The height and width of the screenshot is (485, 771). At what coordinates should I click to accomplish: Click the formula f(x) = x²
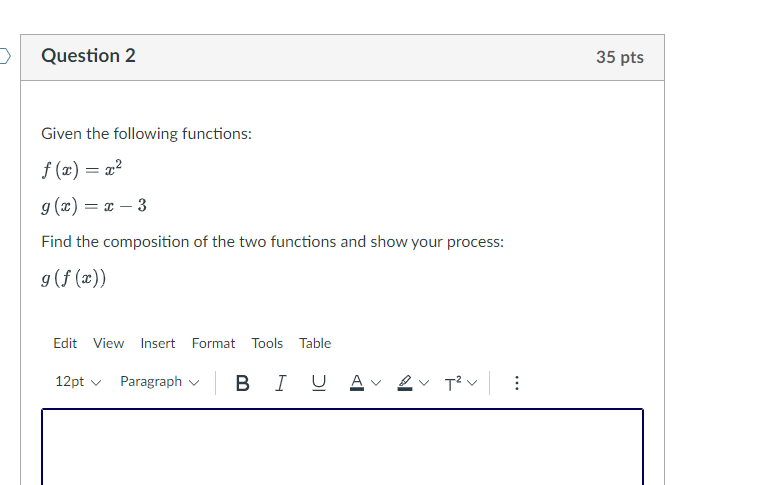pos(82,169)
